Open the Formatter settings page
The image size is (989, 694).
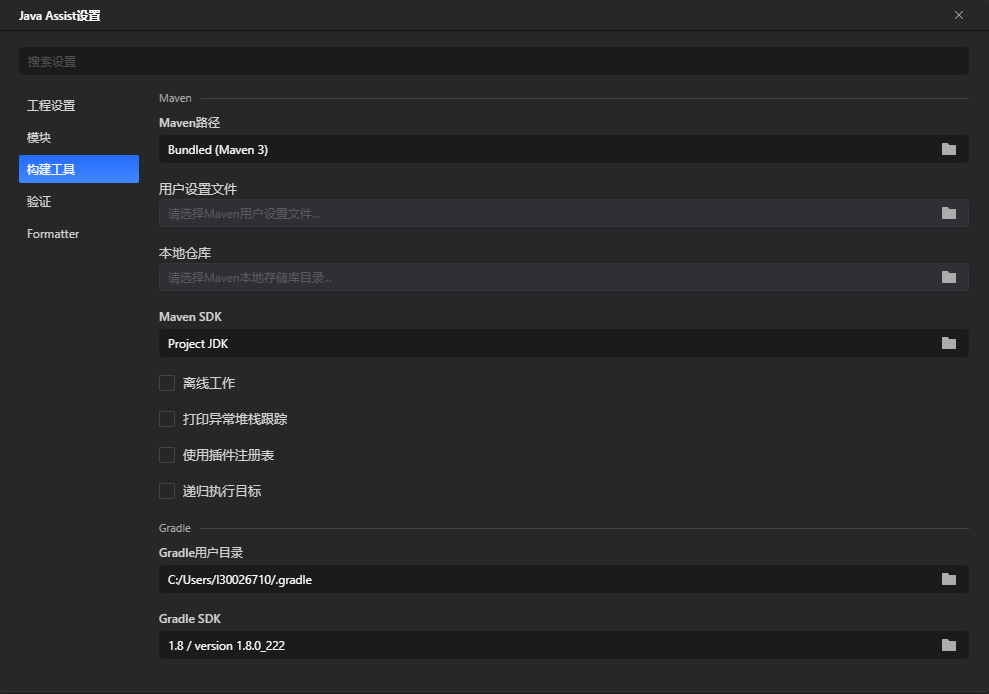coord(52,233)
